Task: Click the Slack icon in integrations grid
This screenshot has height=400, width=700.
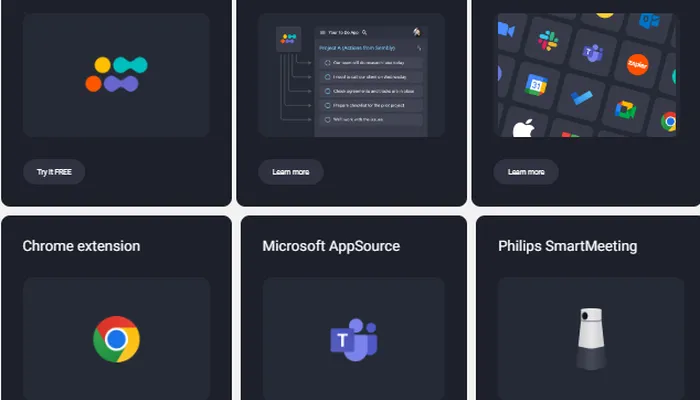Action: coord(548,41)
